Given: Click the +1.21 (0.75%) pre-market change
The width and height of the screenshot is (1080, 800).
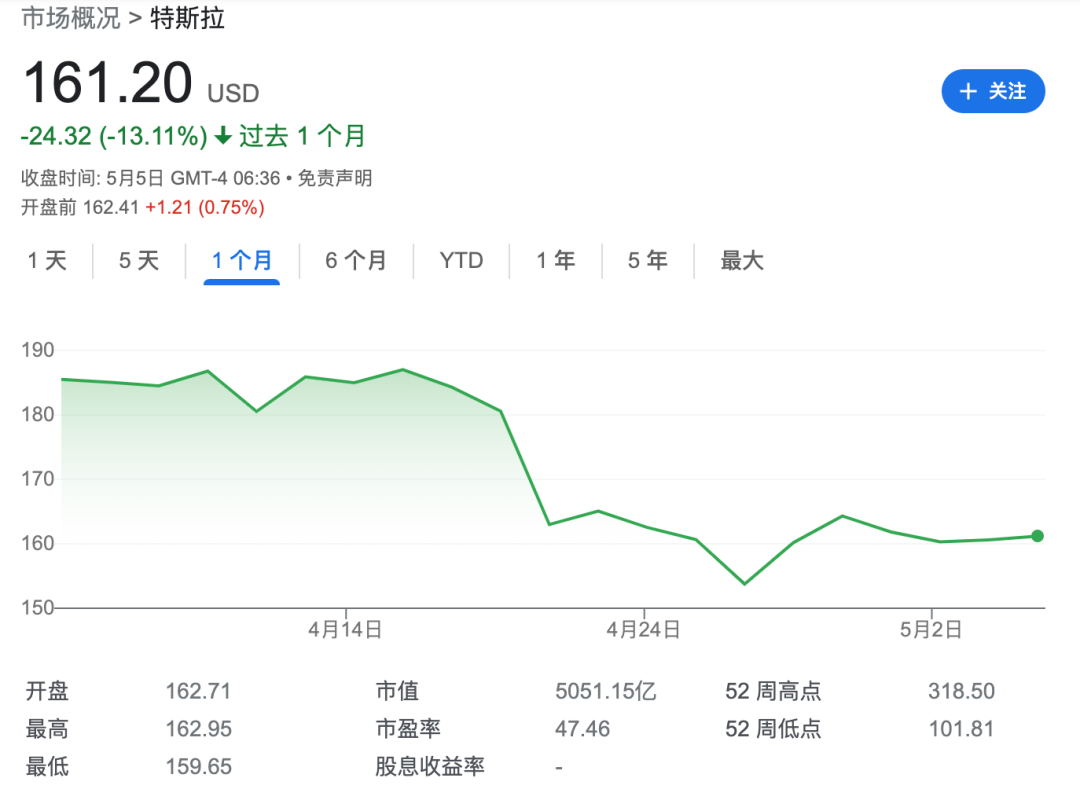Looking at the screenshot, I should coord(205,207).
